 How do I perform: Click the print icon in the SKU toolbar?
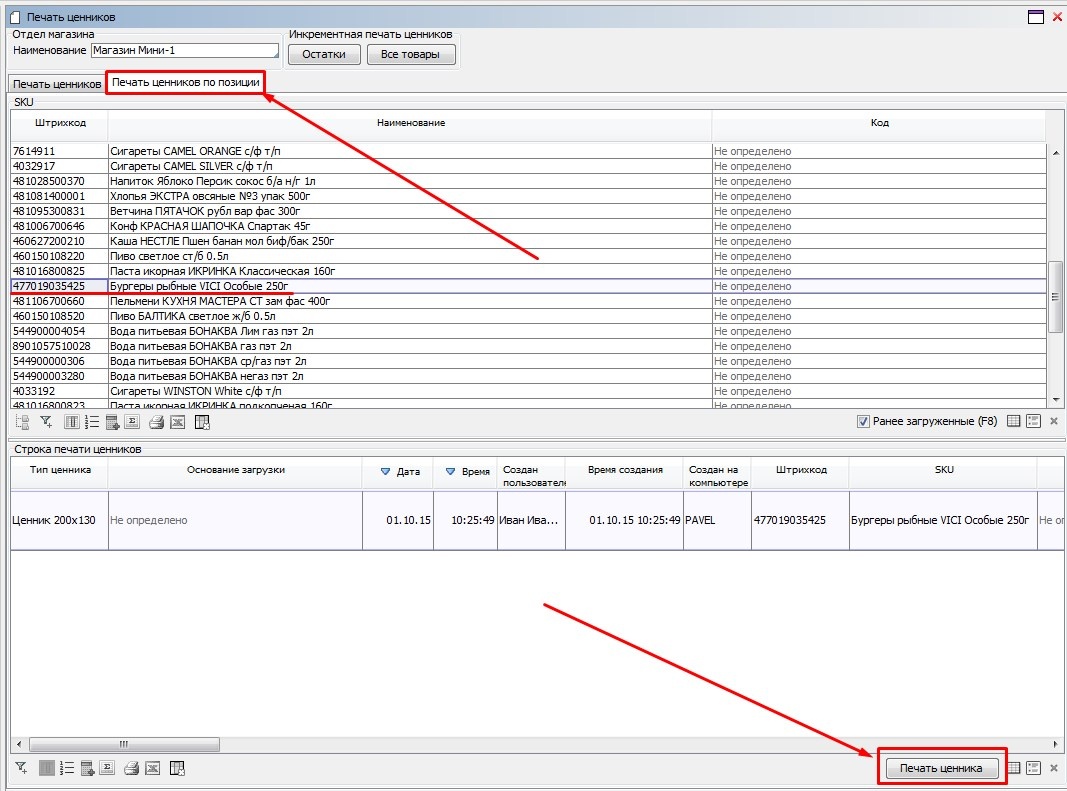[x=155, y=422]
